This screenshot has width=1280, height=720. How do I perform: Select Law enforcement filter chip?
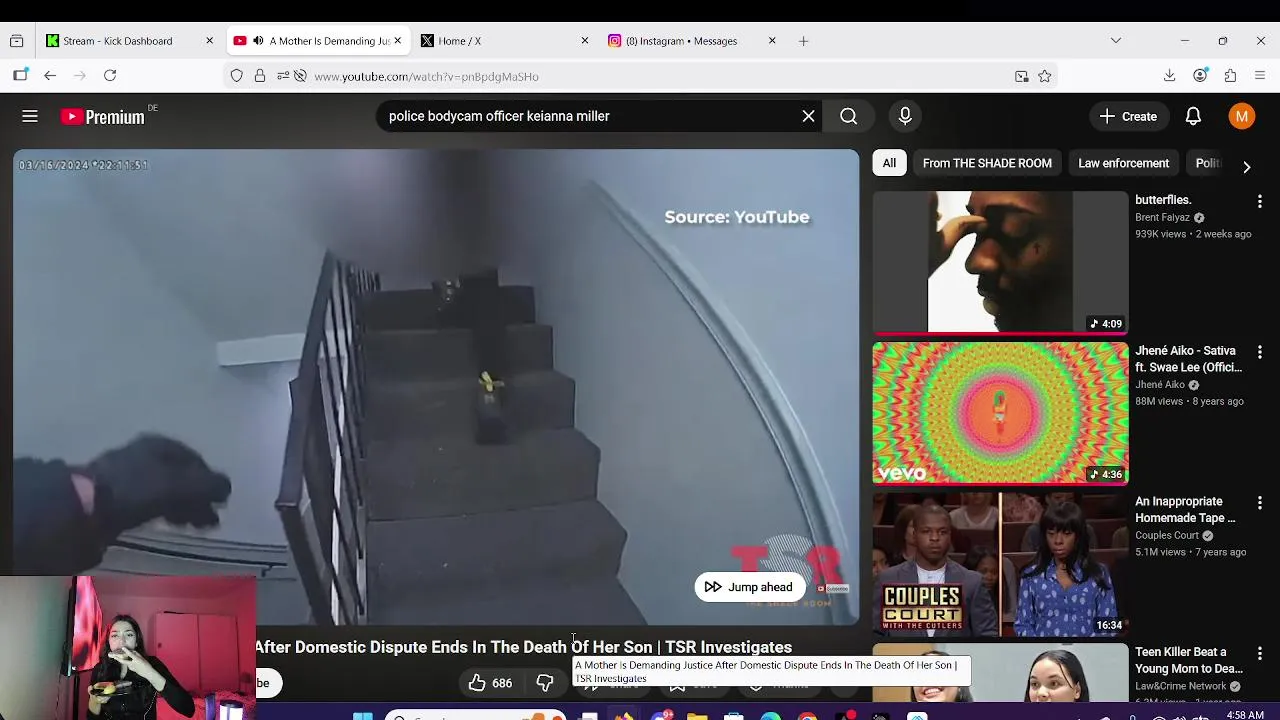click(x=1123, y=163)
